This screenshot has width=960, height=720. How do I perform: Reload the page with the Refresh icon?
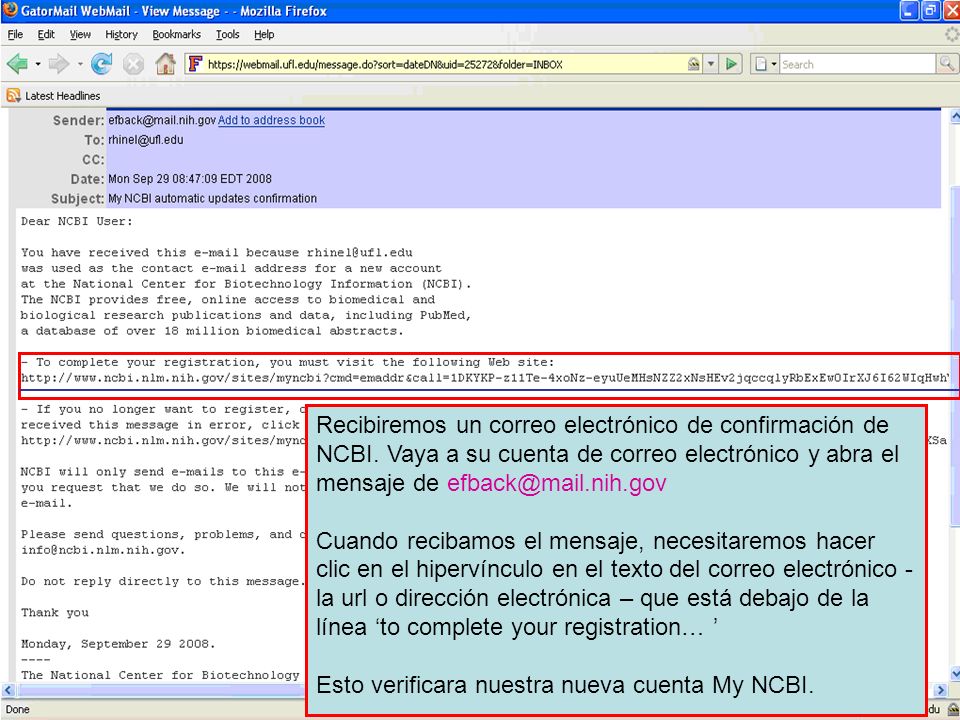[x=102, y=64]
